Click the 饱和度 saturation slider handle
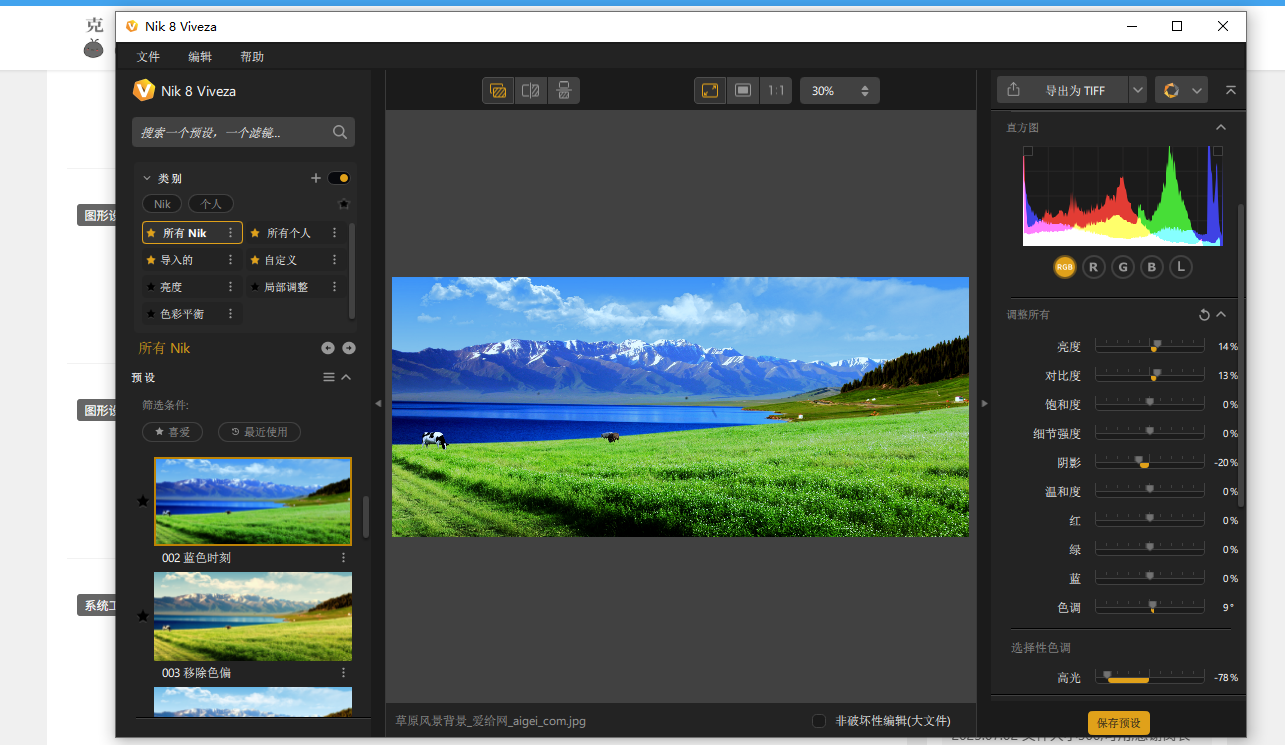This screenshot has width=1285, height=745. [1149, 403]
